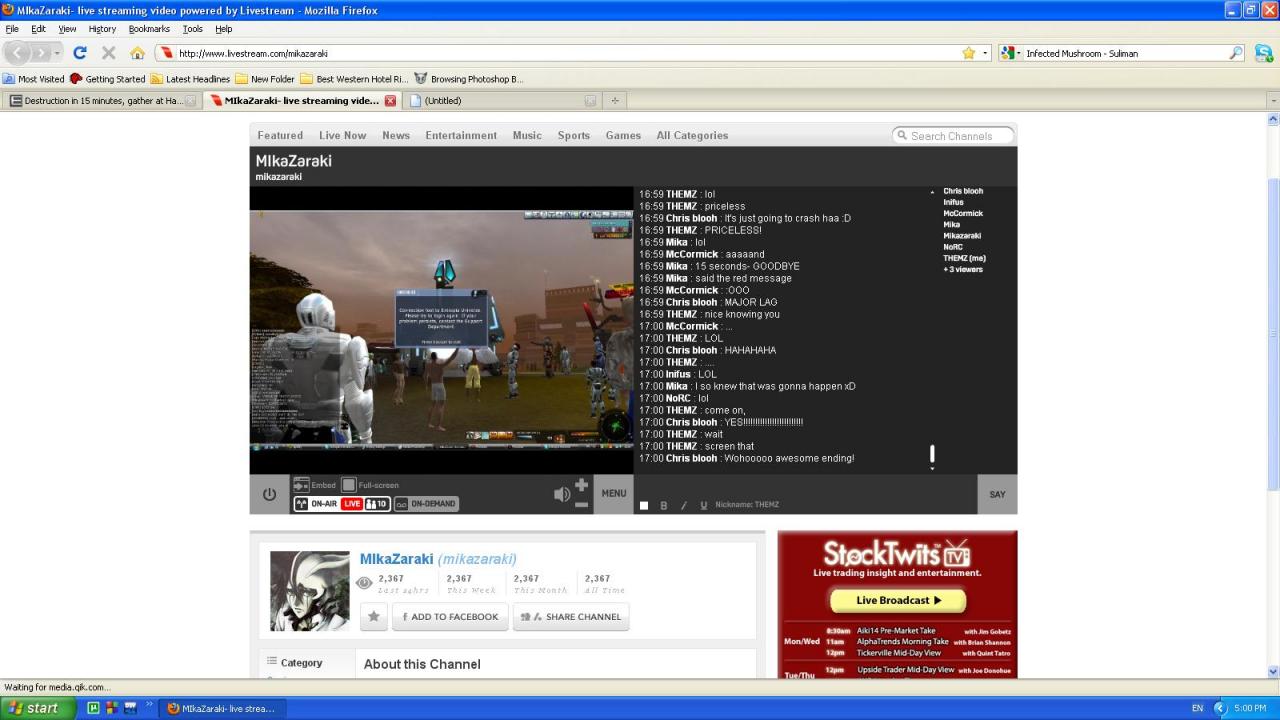This screenshot has width=1280, height=720.
Task: Open the search engine chooser dropdown
Action: [1010, 53]
